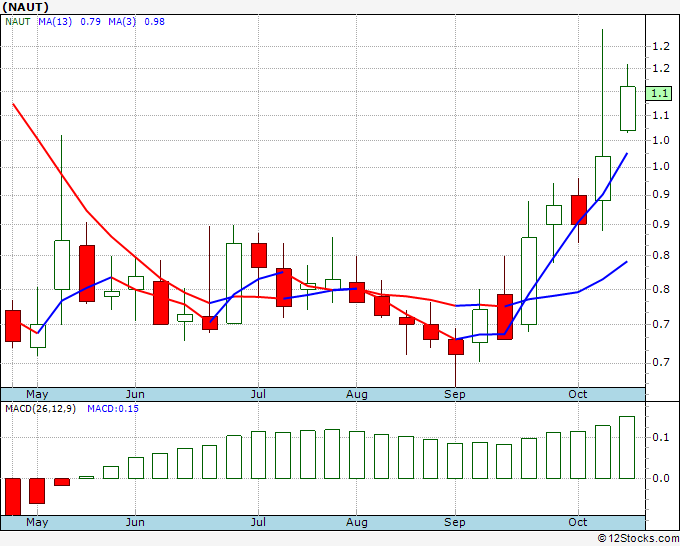The image size is (680, 546).
Task: Select May on the MACD panel time axis
Action: tap(37, 522)
